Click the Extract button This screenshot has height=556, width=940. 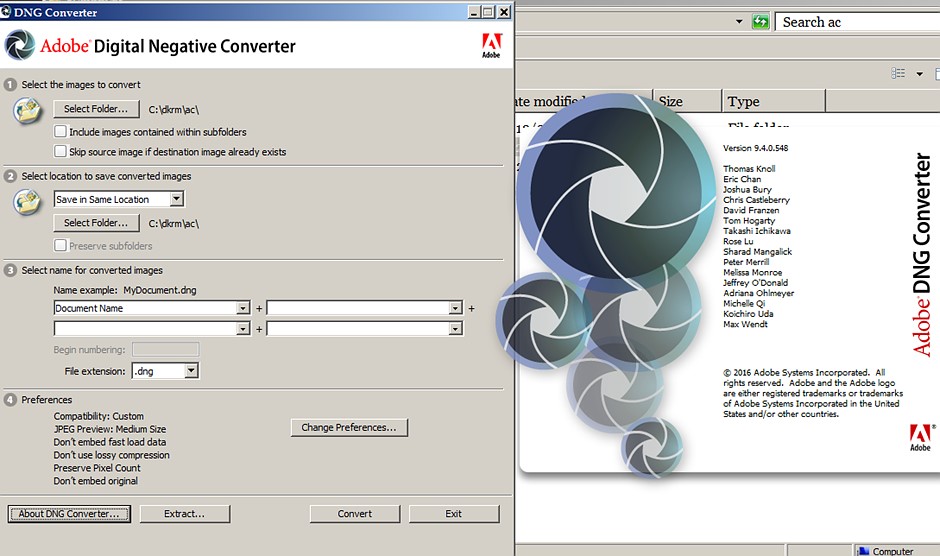[185, 514]
